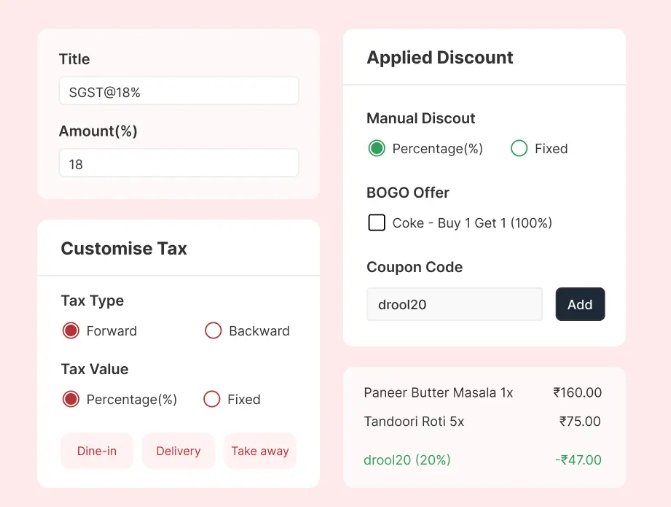This screenshot has width=671, height=507.
Task: Check the Coke Buy 1 Get 1 offer
Action: [x=377, y=223]
